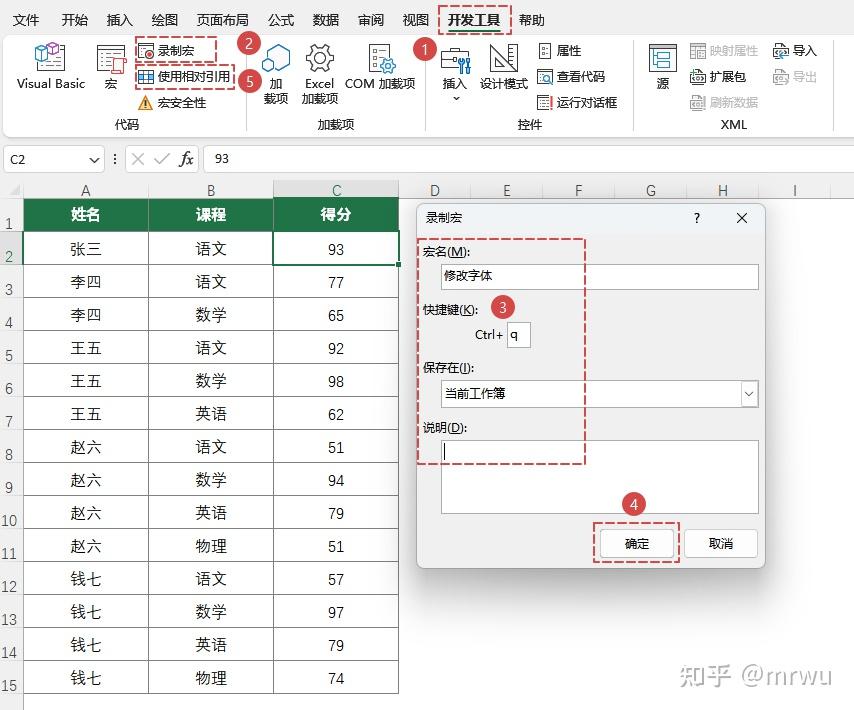Click the XML 源 icon

[x=661, y=70]
